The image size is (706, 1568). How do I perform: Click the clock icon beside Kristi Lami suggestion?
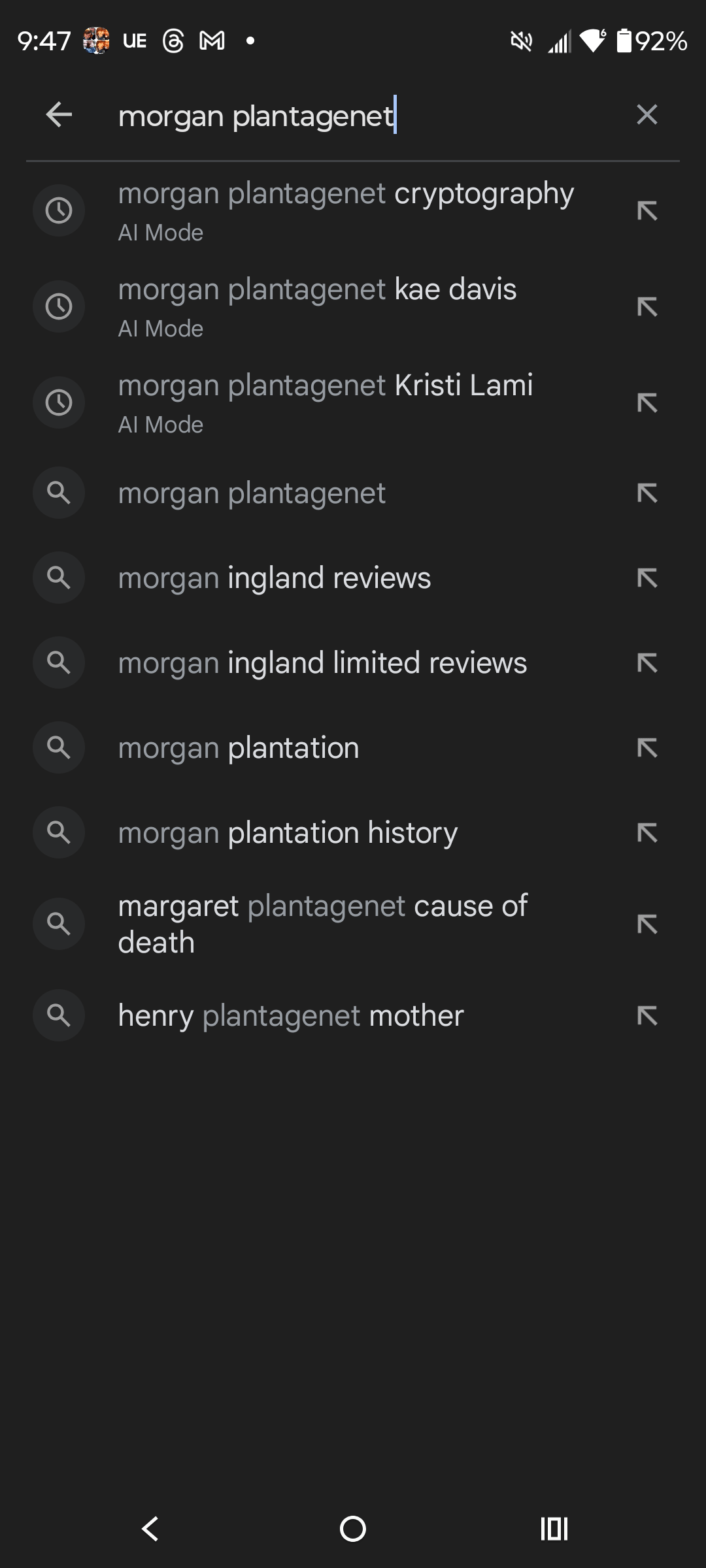[58, 402]
